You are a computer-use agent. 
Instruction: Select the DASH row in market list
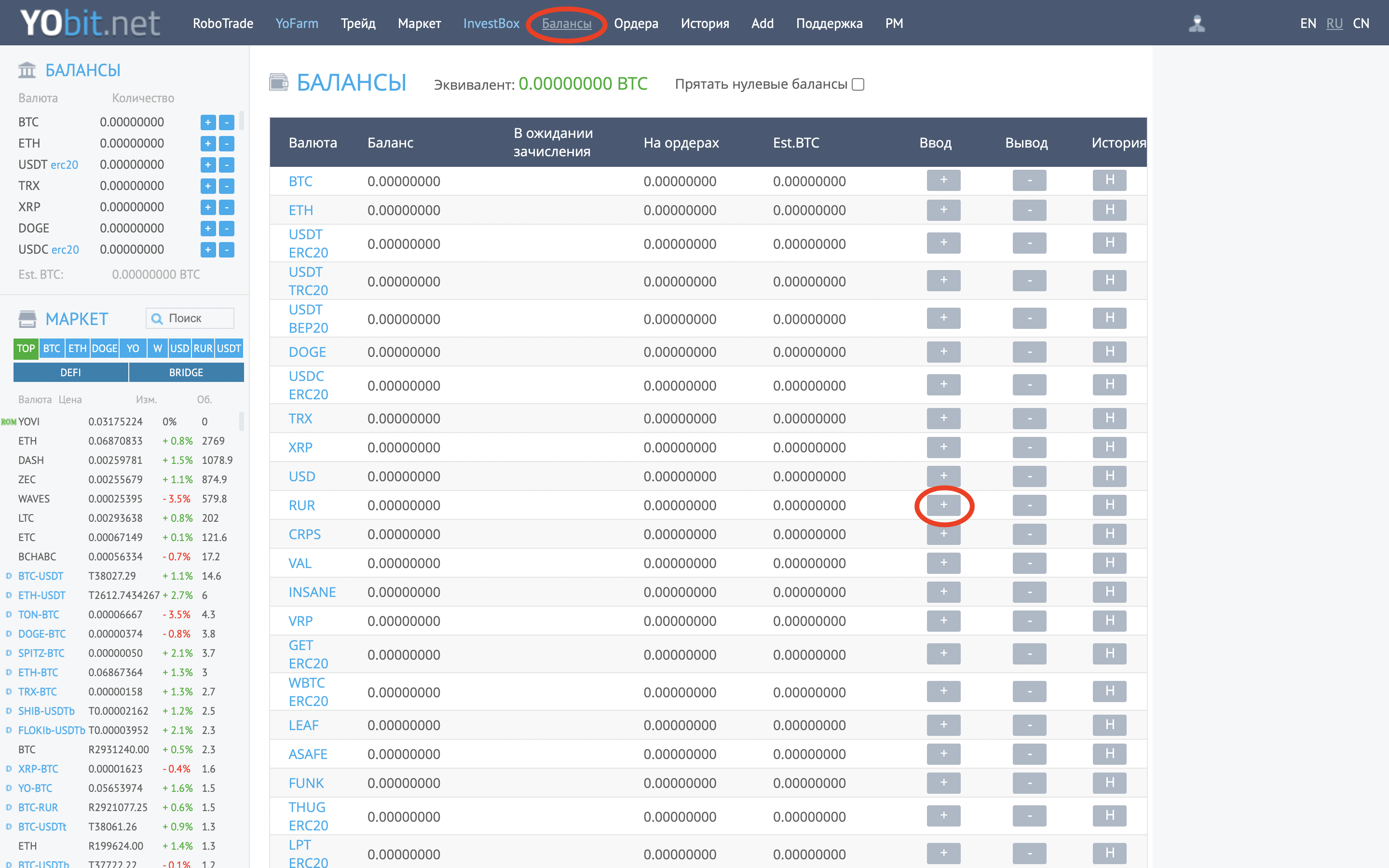pyautogui.click(x=124, y=461)
